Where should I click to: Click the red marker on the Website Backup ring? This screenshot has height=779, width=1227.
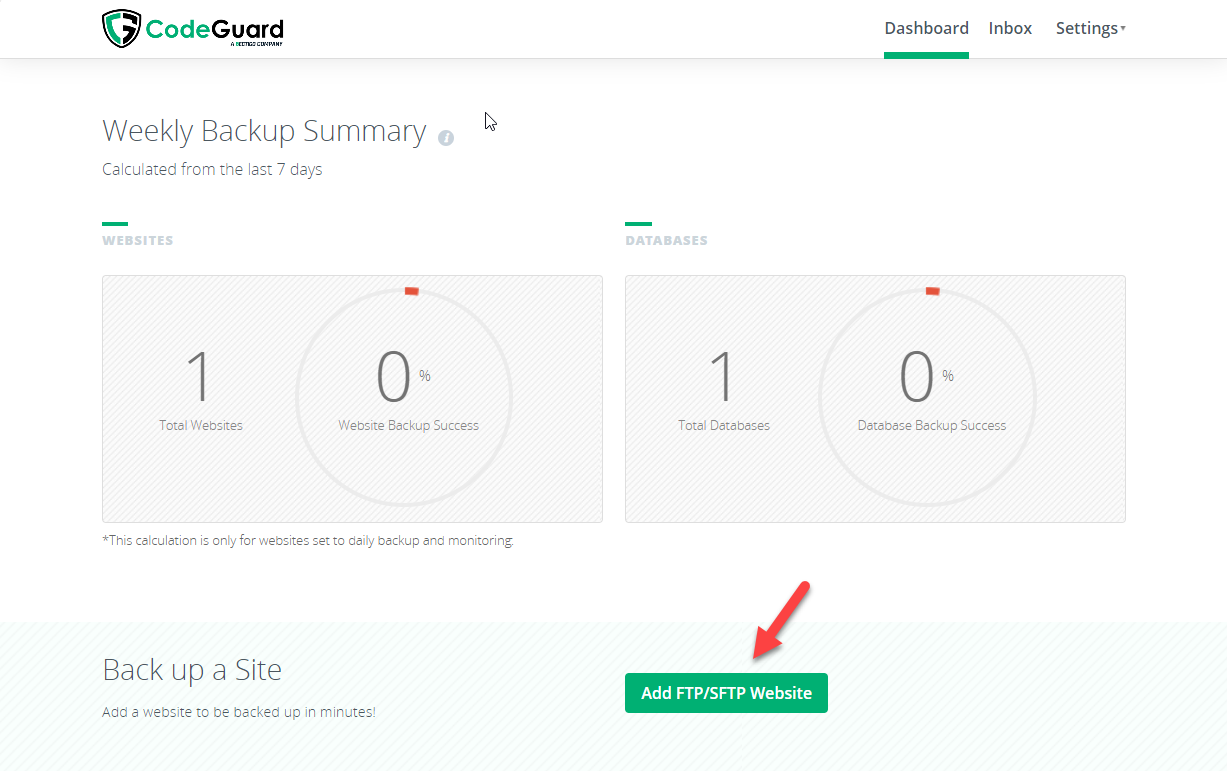pos(410,291)
